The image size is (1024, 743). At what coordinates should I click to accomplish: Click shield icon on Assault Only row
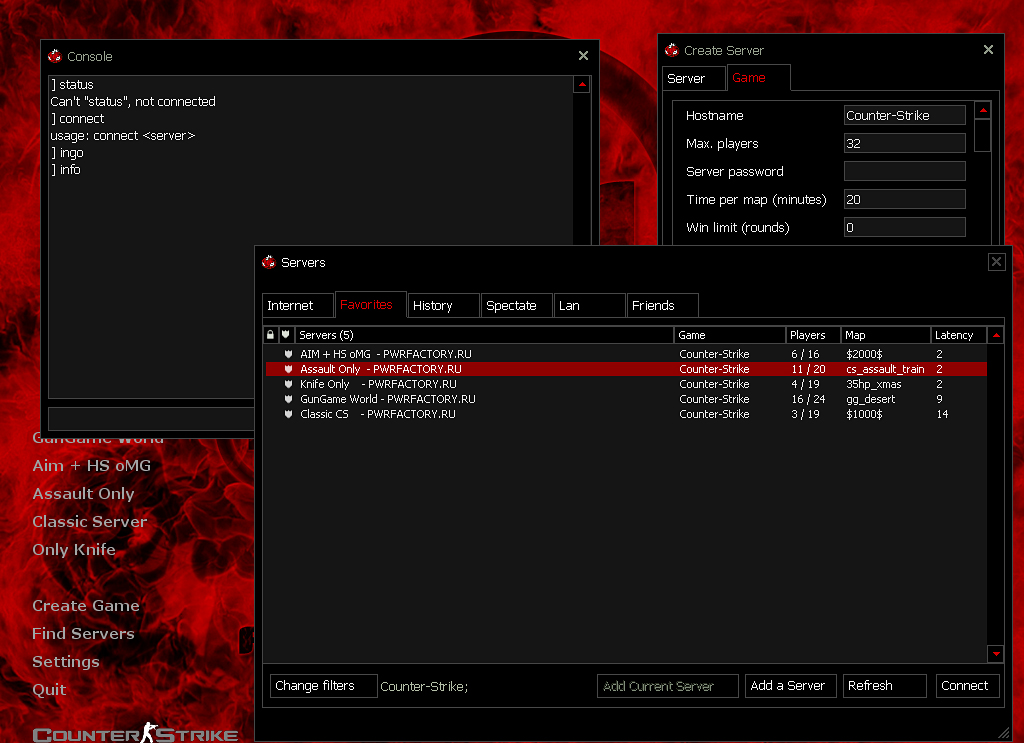pos(288,369)
